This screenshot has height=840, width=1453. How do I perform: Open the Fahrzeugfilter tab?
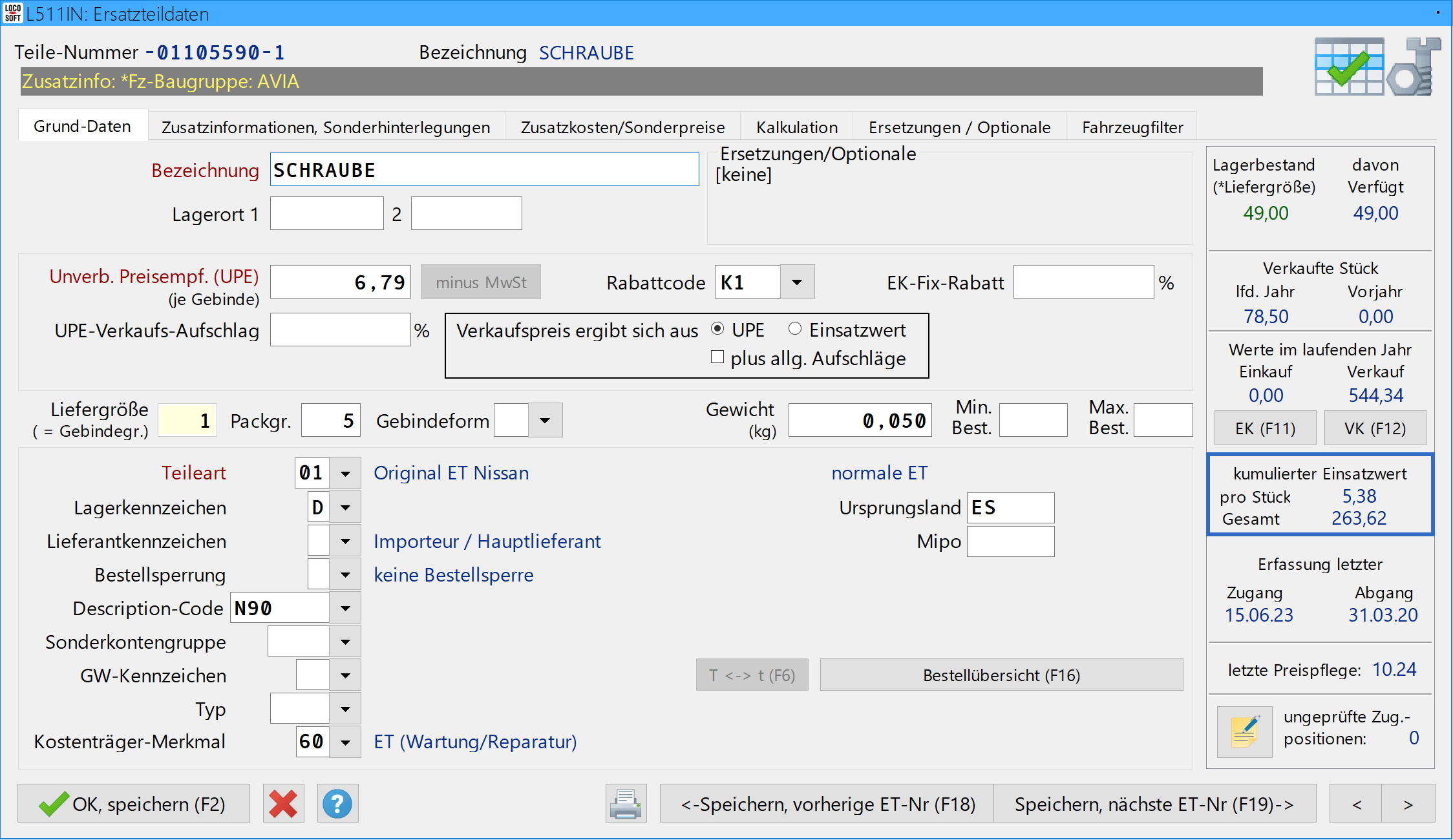tap(1132, 127)
